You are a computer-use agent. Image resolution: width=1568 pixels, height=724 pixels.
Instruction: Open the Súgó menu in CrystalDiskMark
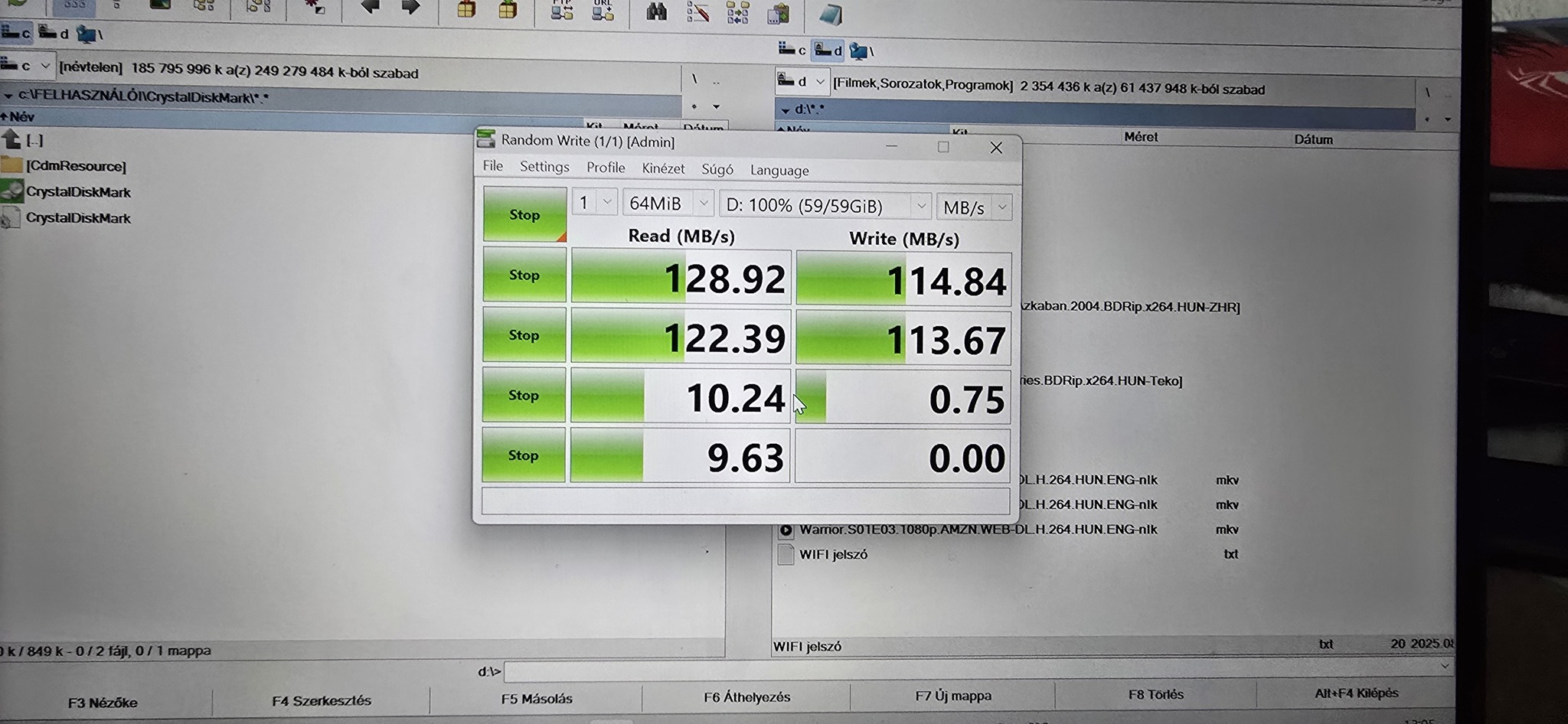pos(717,169)
